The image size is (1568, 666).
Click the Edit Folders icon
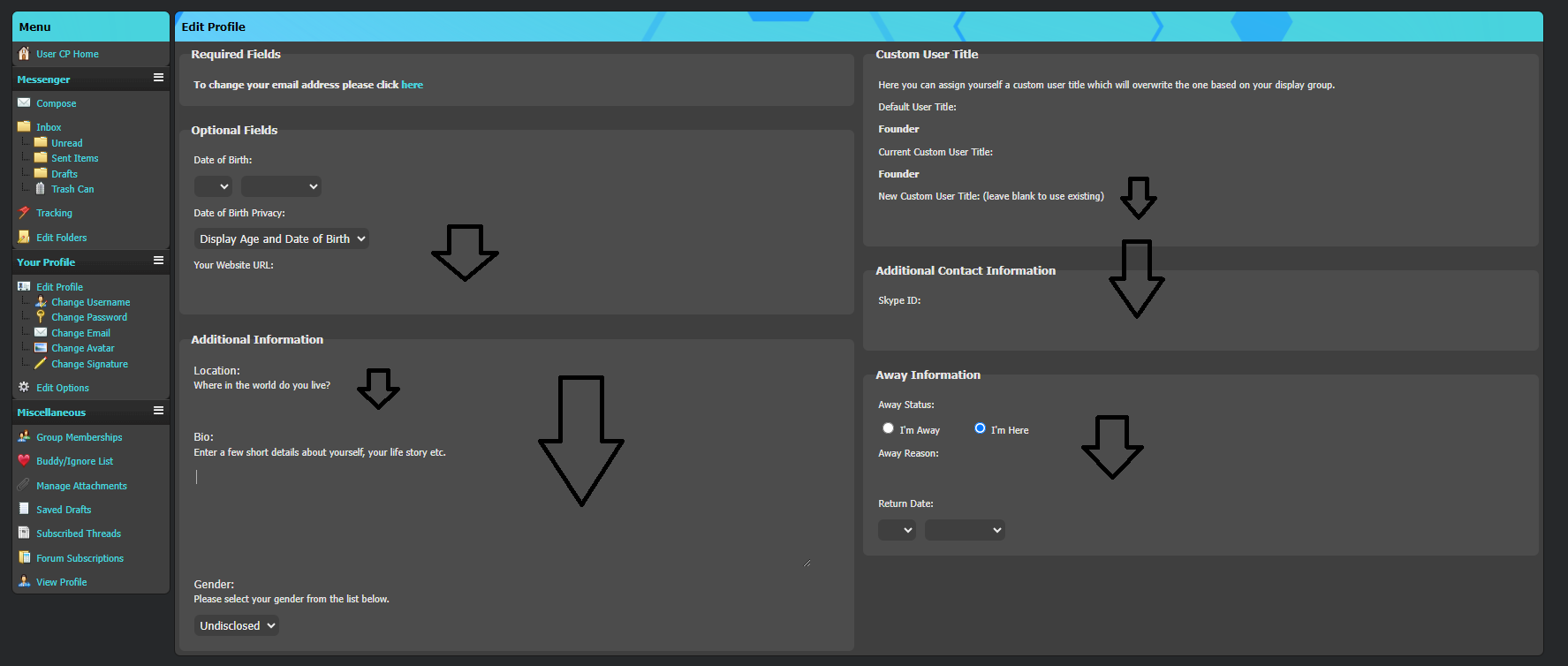click(x=24, y=237)
